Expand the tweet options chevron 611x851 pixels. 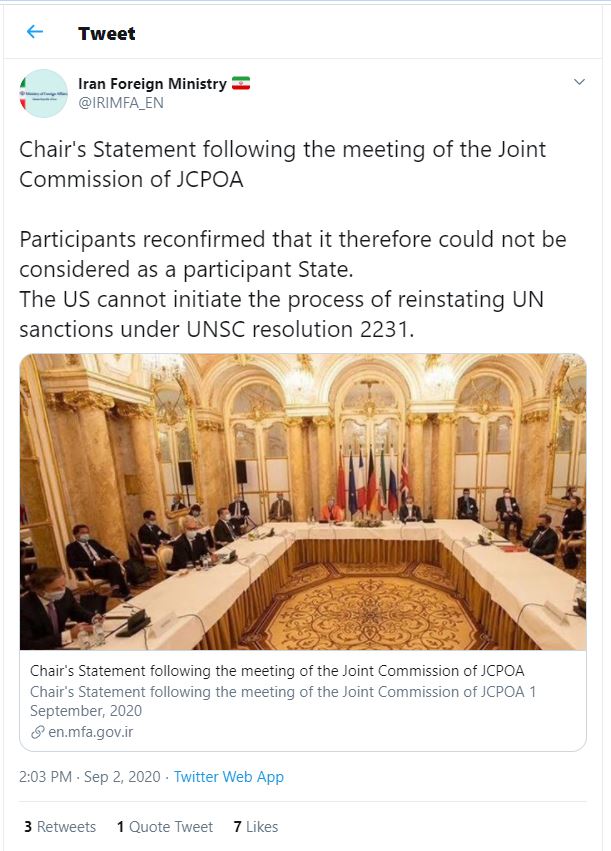[579, 82]
